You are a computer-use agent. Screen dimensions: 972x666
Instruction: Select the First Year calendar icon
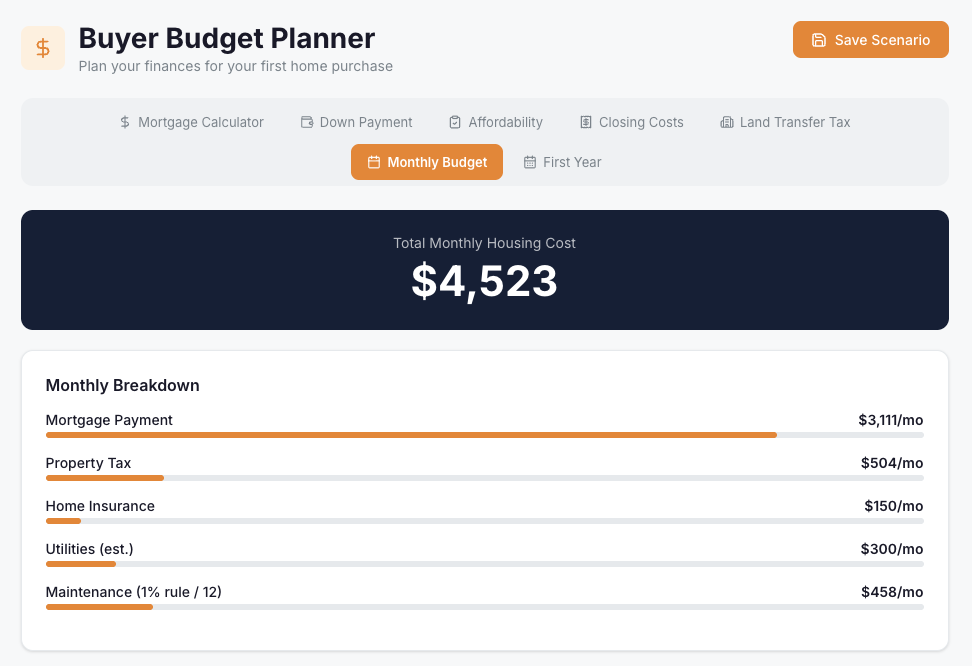point(531,161)
